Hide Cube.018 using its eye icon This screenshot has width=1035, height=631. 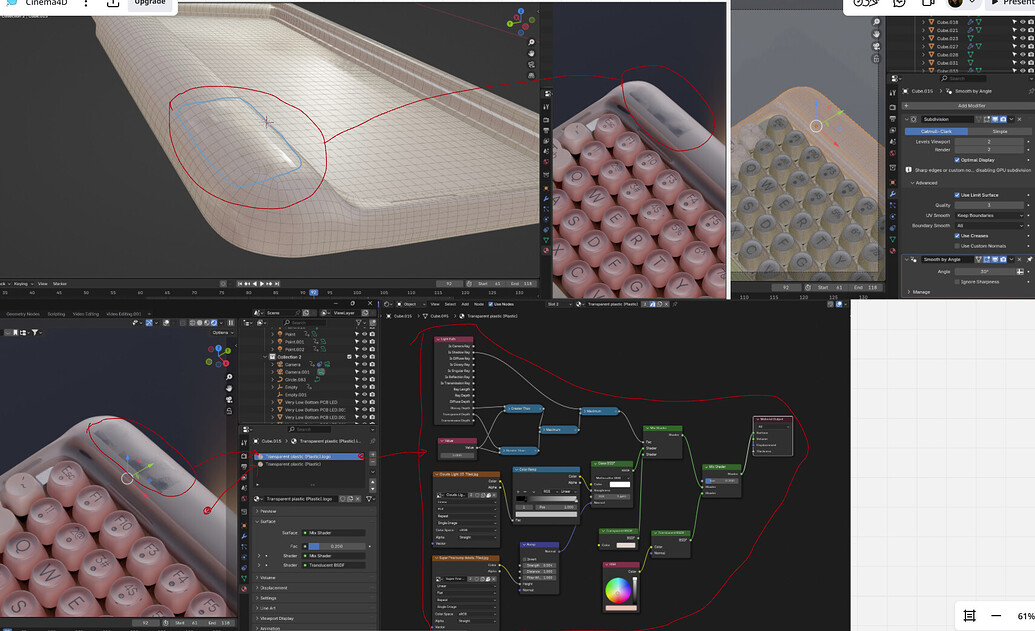[x=1022, y=22]
